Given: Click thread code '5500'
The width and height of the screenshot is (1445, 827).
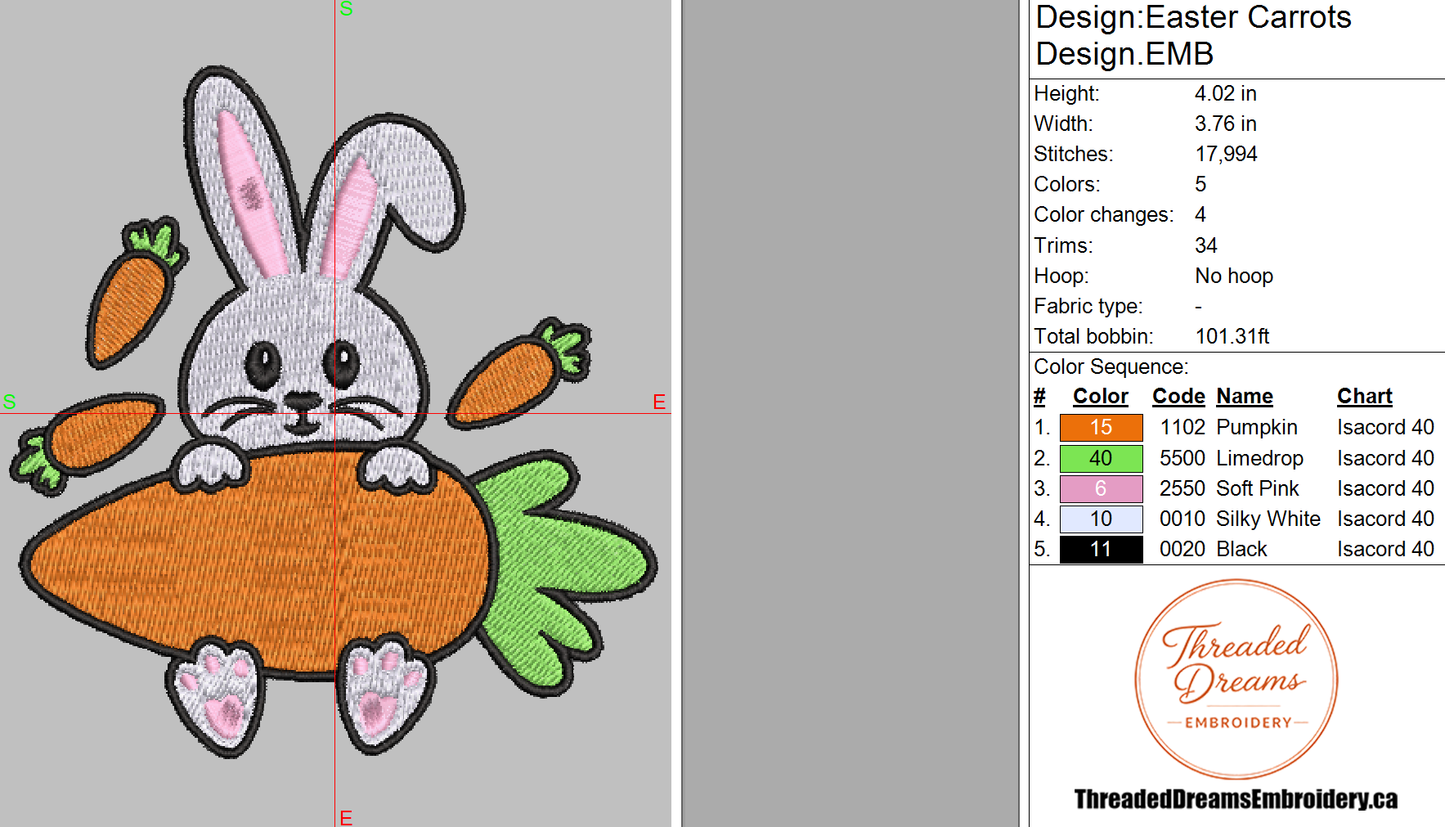Looking at the screenshot, I should click(x=1183, y=459).
